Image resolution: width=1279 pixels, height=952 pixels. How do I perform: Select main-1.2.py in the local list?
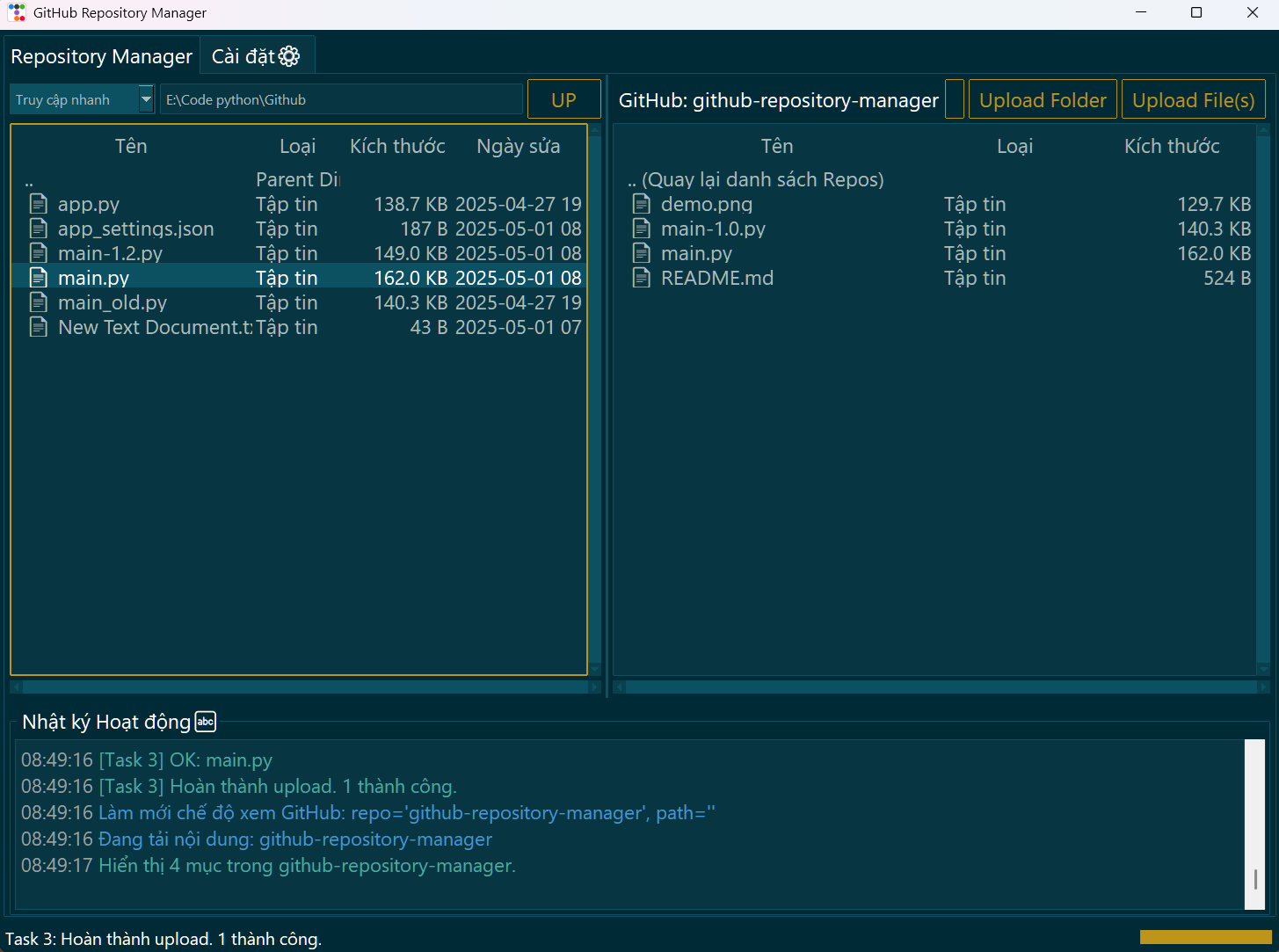[x=299, y=253]
